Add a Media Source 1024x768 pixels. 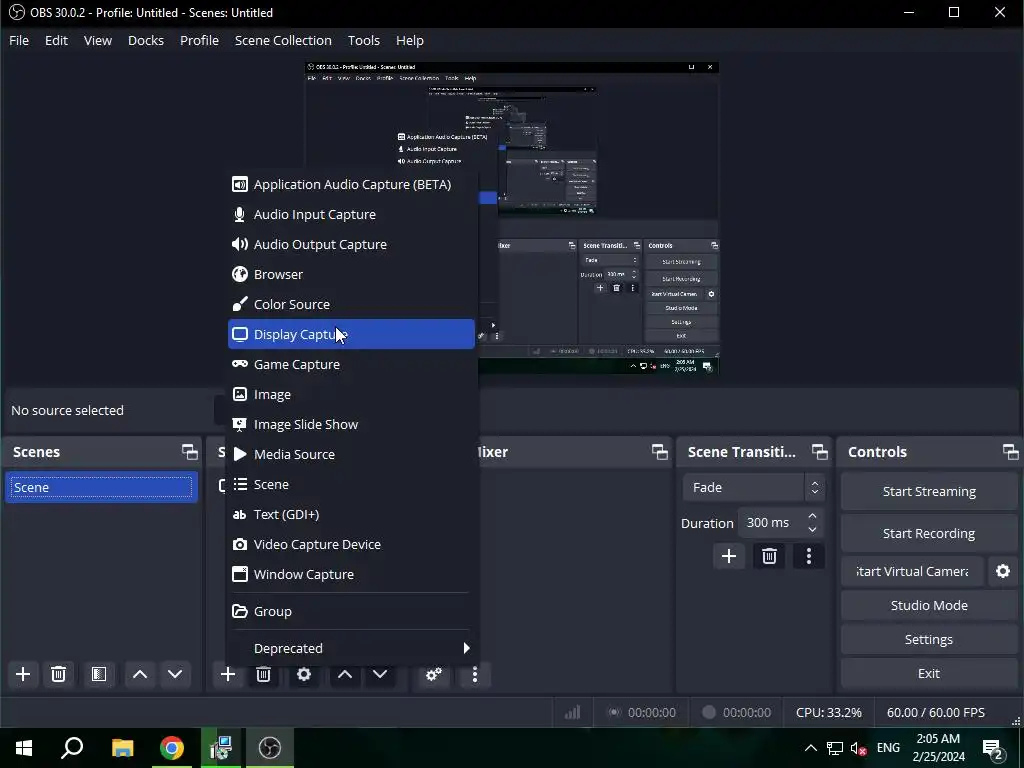pos(351,455)
